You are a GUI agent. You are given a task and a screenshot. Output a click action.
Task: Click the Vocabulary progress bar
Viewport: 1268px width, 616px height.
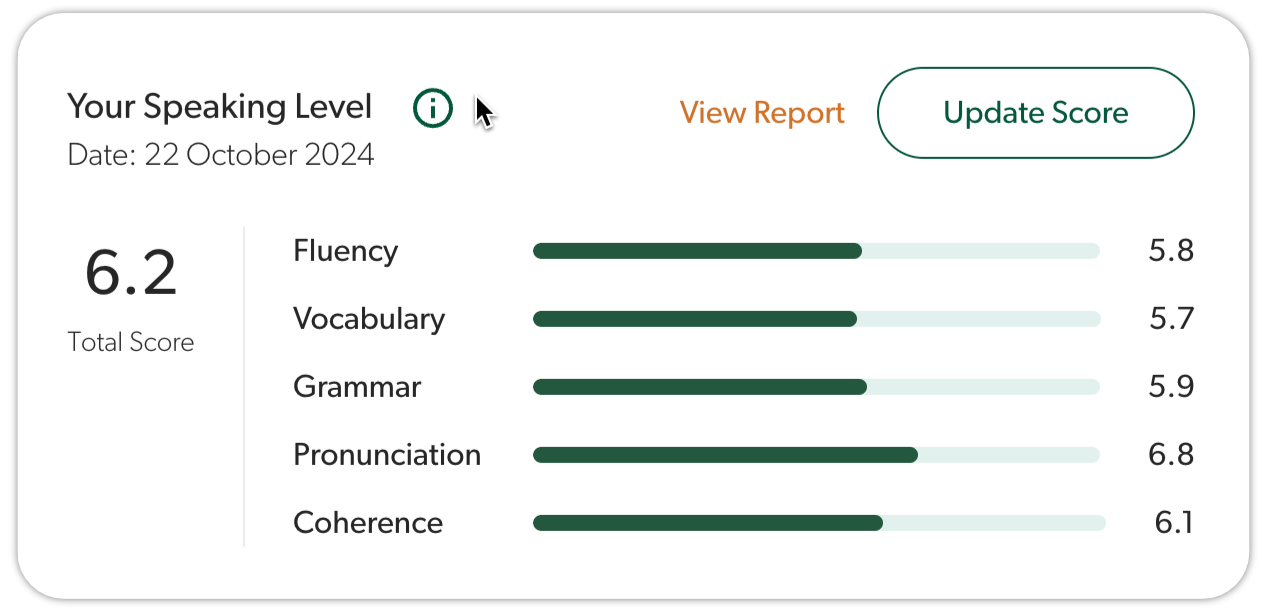pyautogui.click(x=816, y=319)
